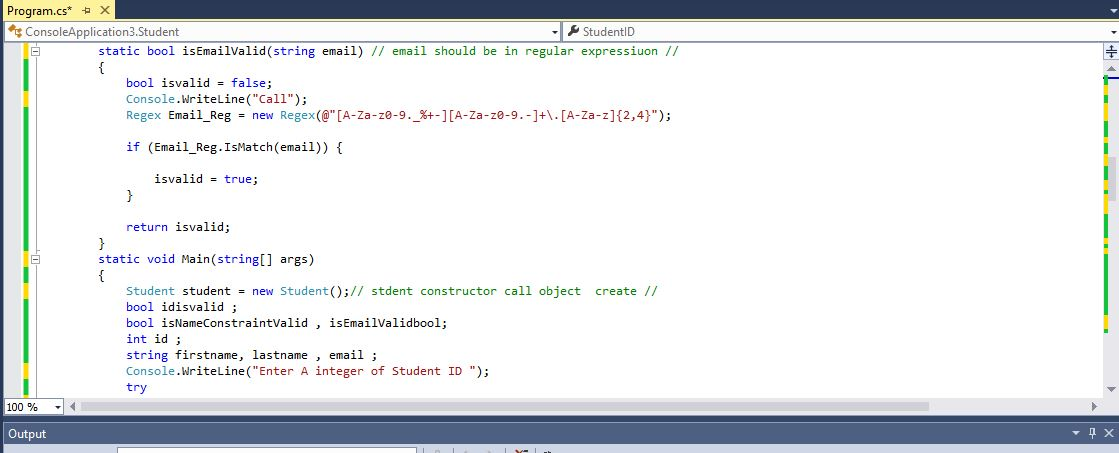Click the 'email should be in regular expressiuon' comment
The image size is (1119, 453).
(x=525, y=51)
